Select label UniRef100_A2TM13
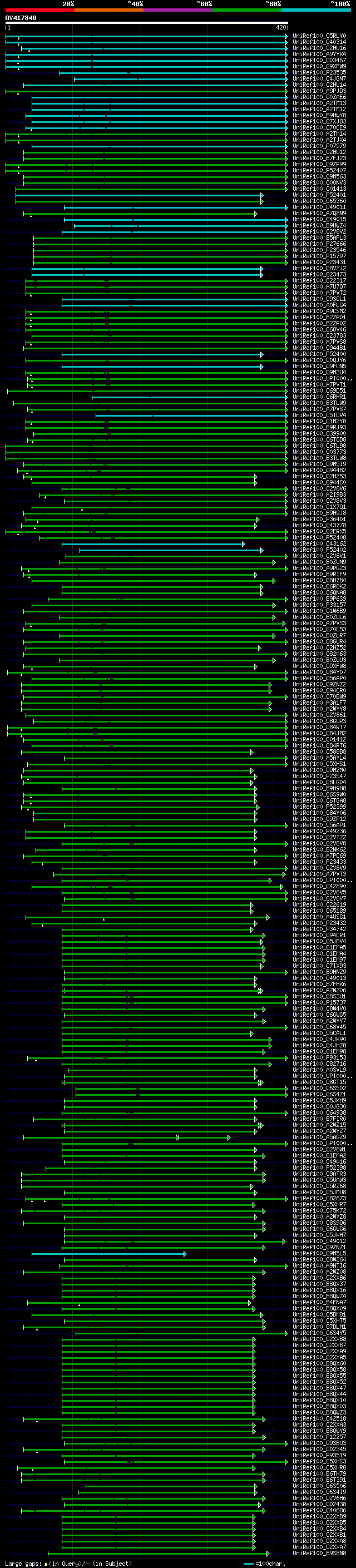This screenshot has width=356, height=1568. (319, 103)
